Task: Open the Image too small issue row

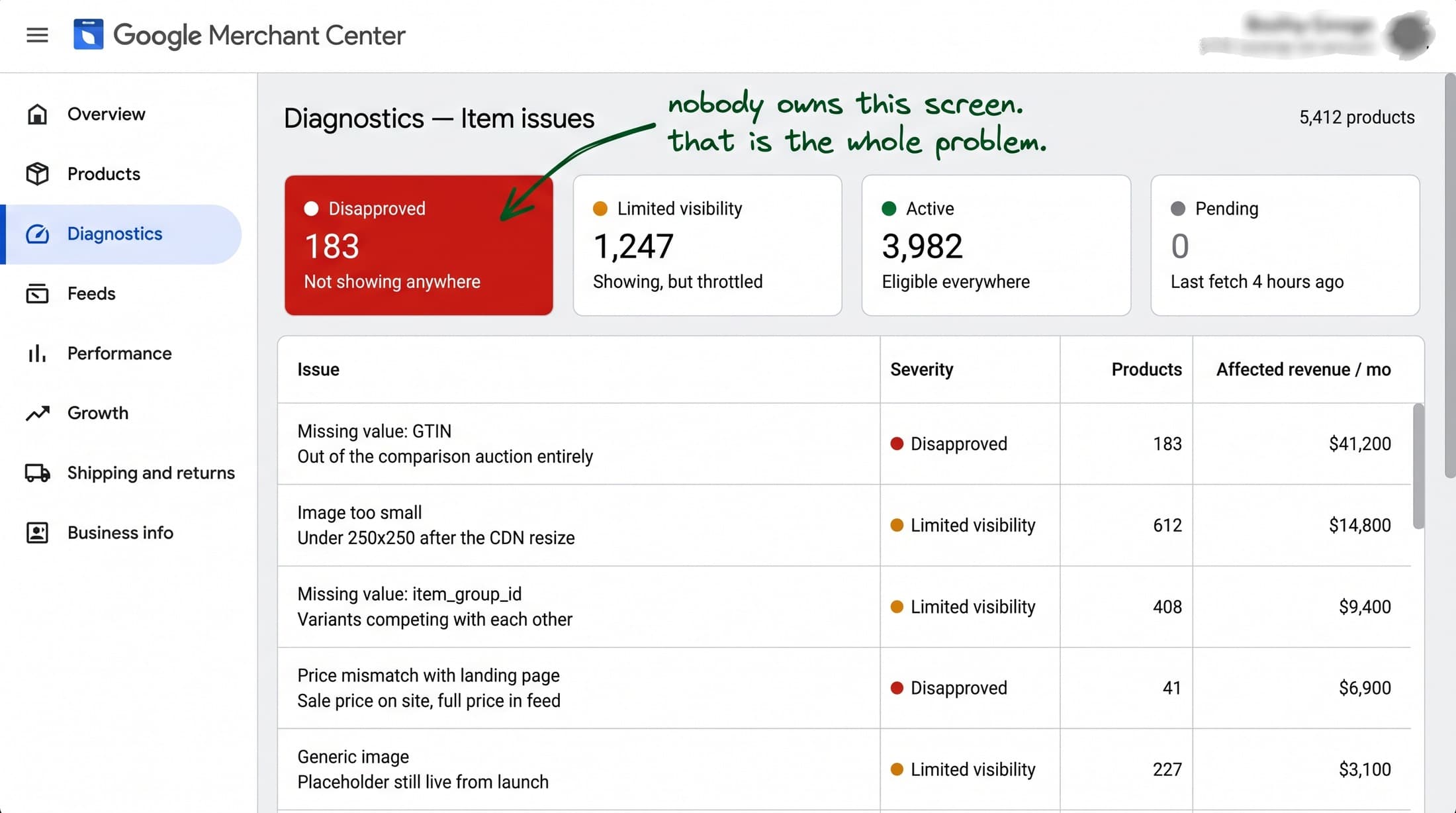Action: tap(844, 525)
